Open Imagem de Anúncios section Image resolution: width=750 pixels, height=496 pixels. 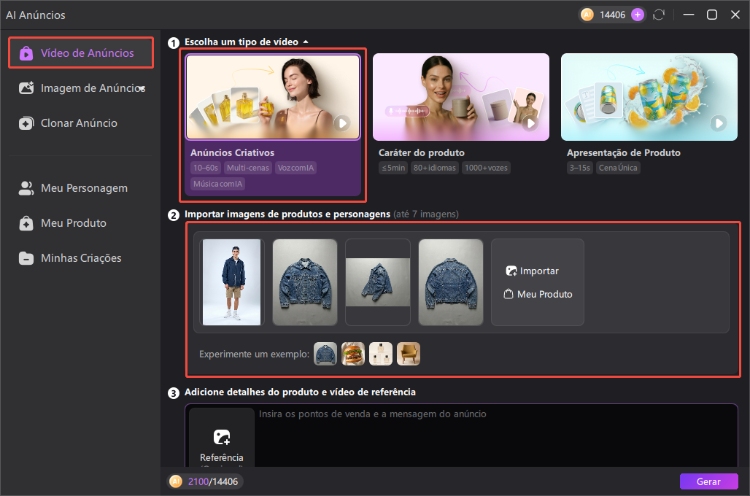81,88
